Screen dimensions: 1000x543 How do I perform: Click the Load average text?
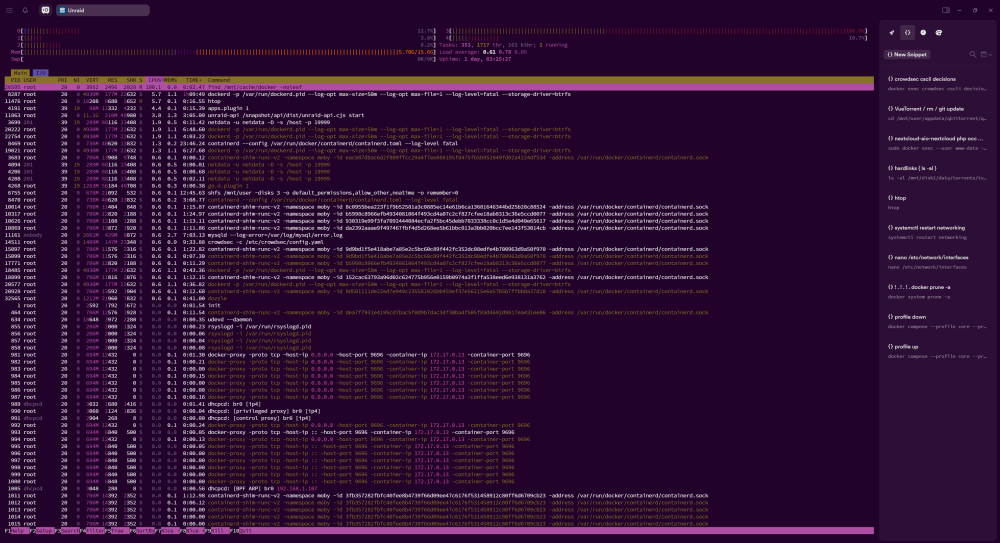tap(483, 52)
